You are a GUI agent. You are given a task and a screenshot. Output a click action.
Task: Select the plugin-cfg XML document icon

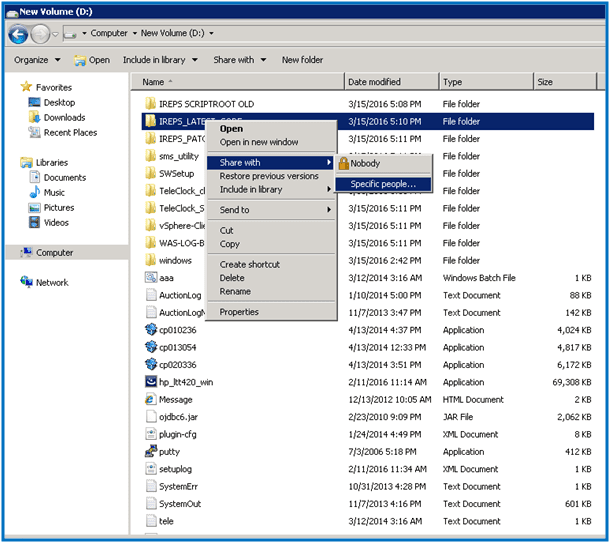pyautogui.click(x=150, y=434)
